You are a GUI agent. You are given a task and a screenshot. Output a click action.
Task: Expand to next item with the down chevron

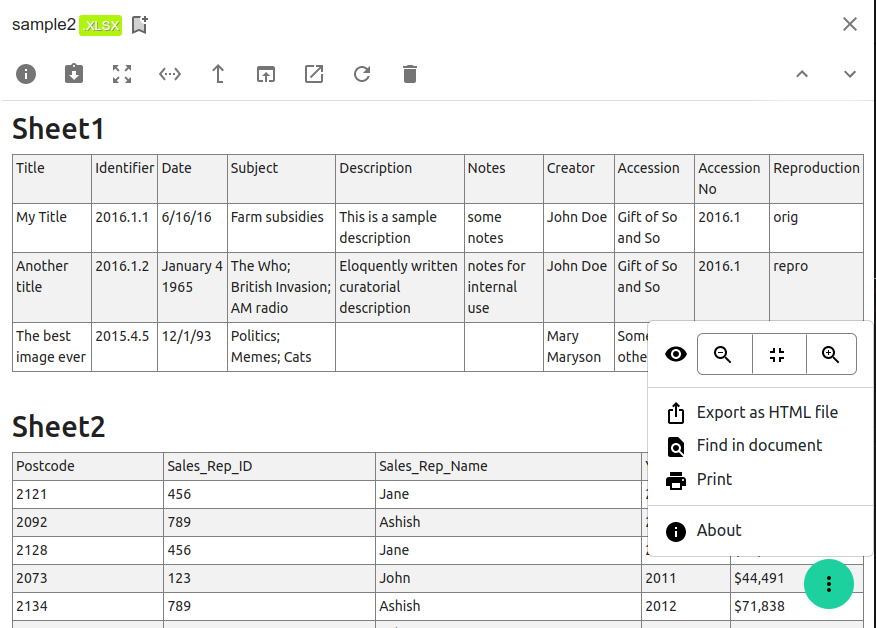[849, 74]
